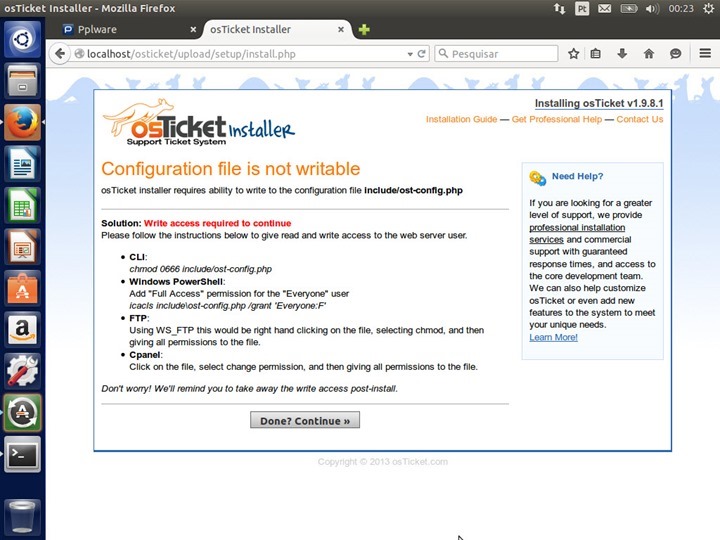Click the Learn More! link
Viewport: 720px width, 540px height.
click(553, 337)
